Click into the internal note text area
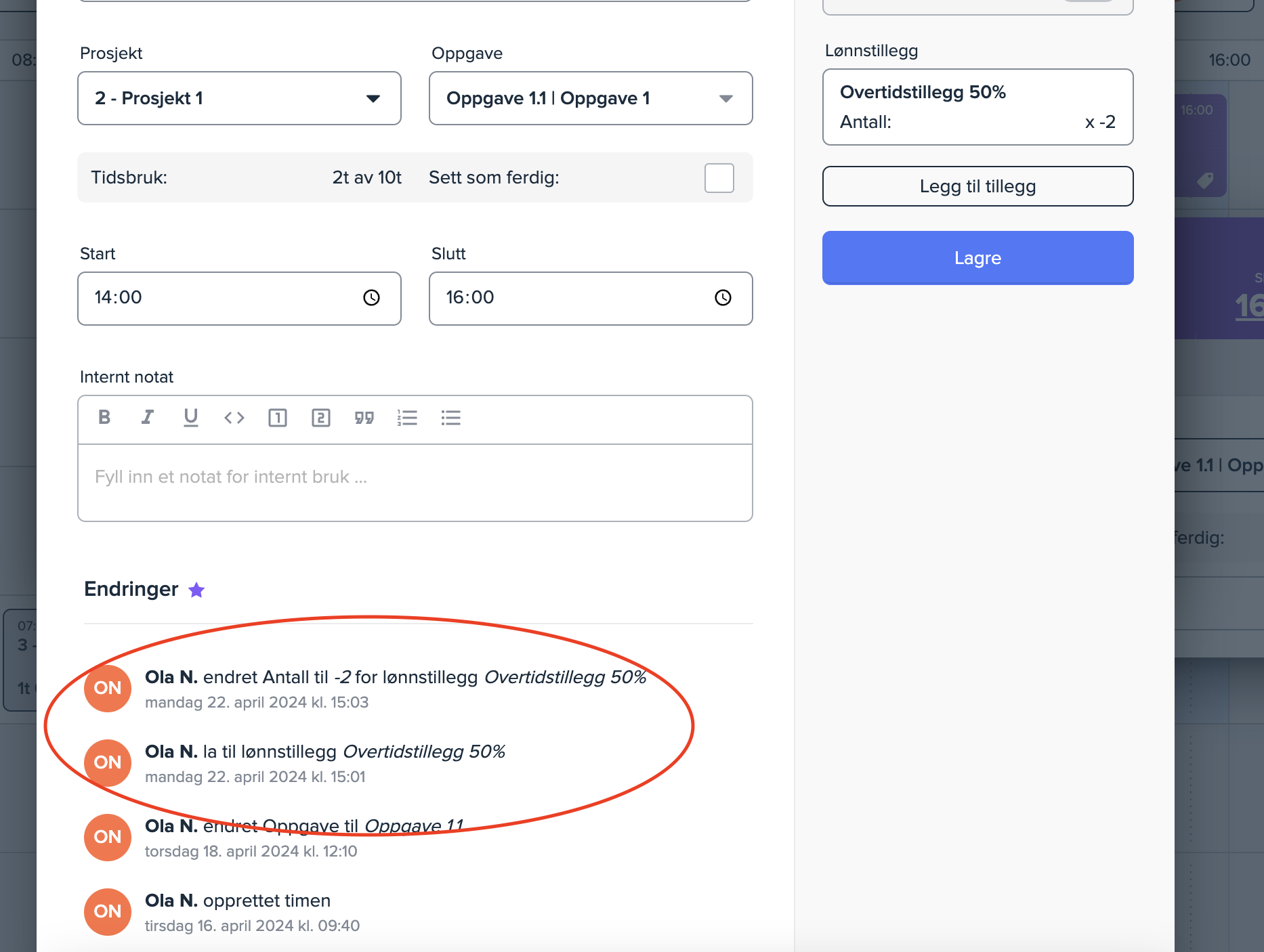 (415, 482)
